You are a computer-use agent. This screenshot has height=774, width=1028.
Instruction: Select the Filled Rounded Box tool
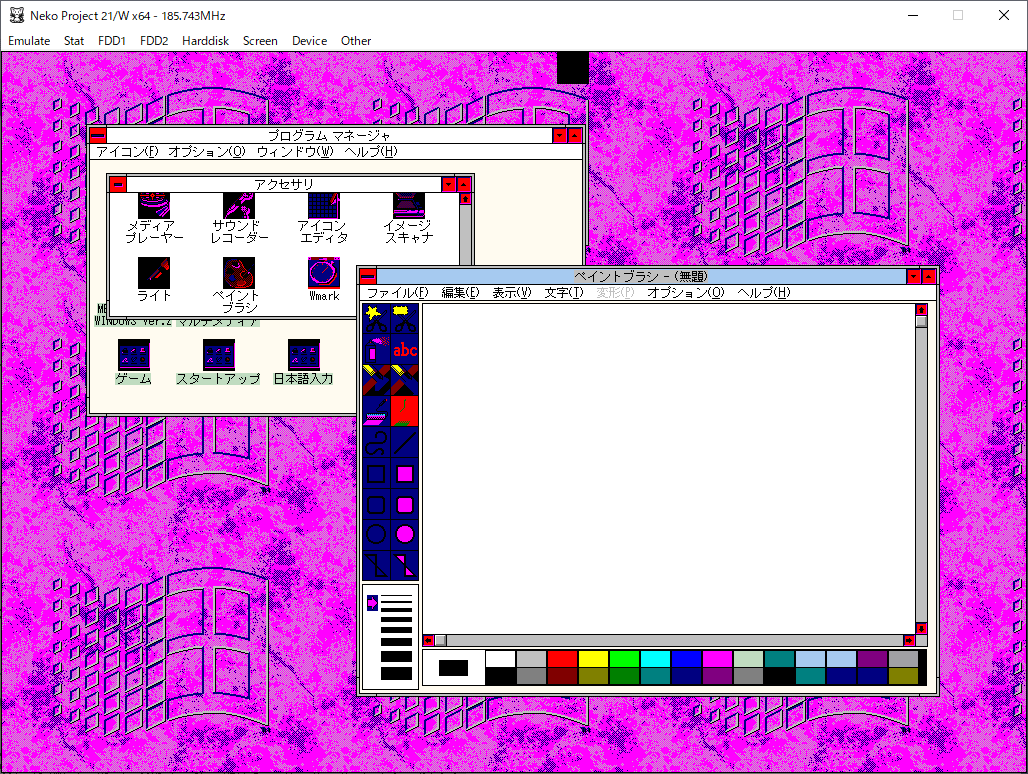(x=405, y=505)
